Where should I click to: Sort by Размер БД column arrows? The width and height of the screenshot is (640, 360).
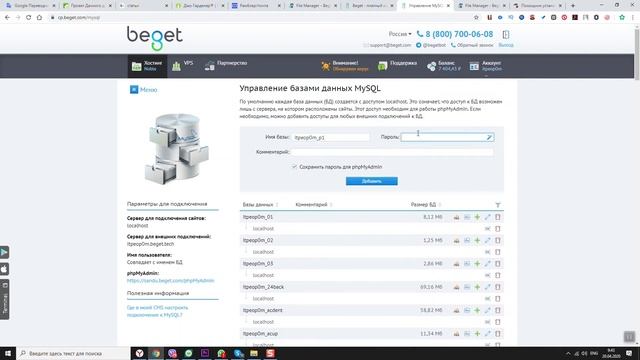pos(440,204)
